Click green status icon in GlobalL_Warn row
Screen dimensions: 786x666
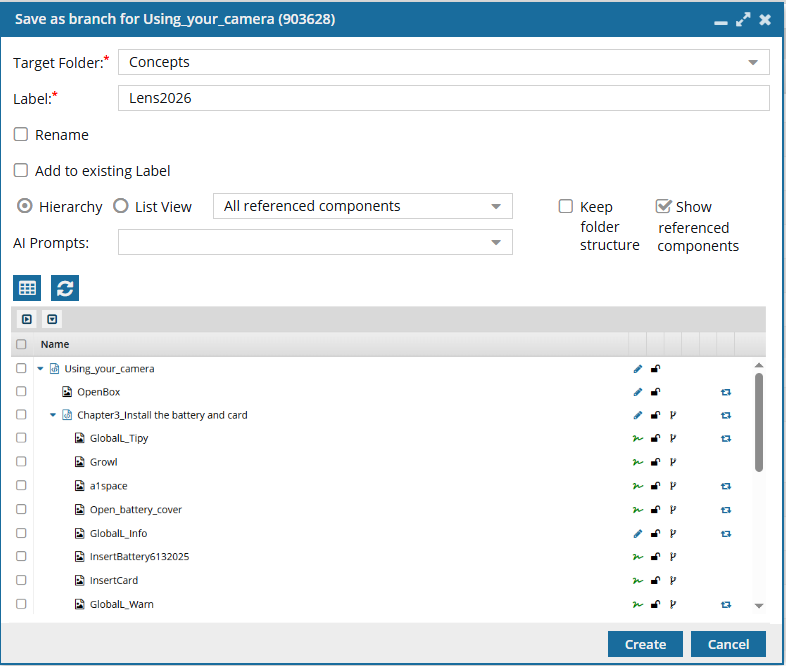pos(638,604)
